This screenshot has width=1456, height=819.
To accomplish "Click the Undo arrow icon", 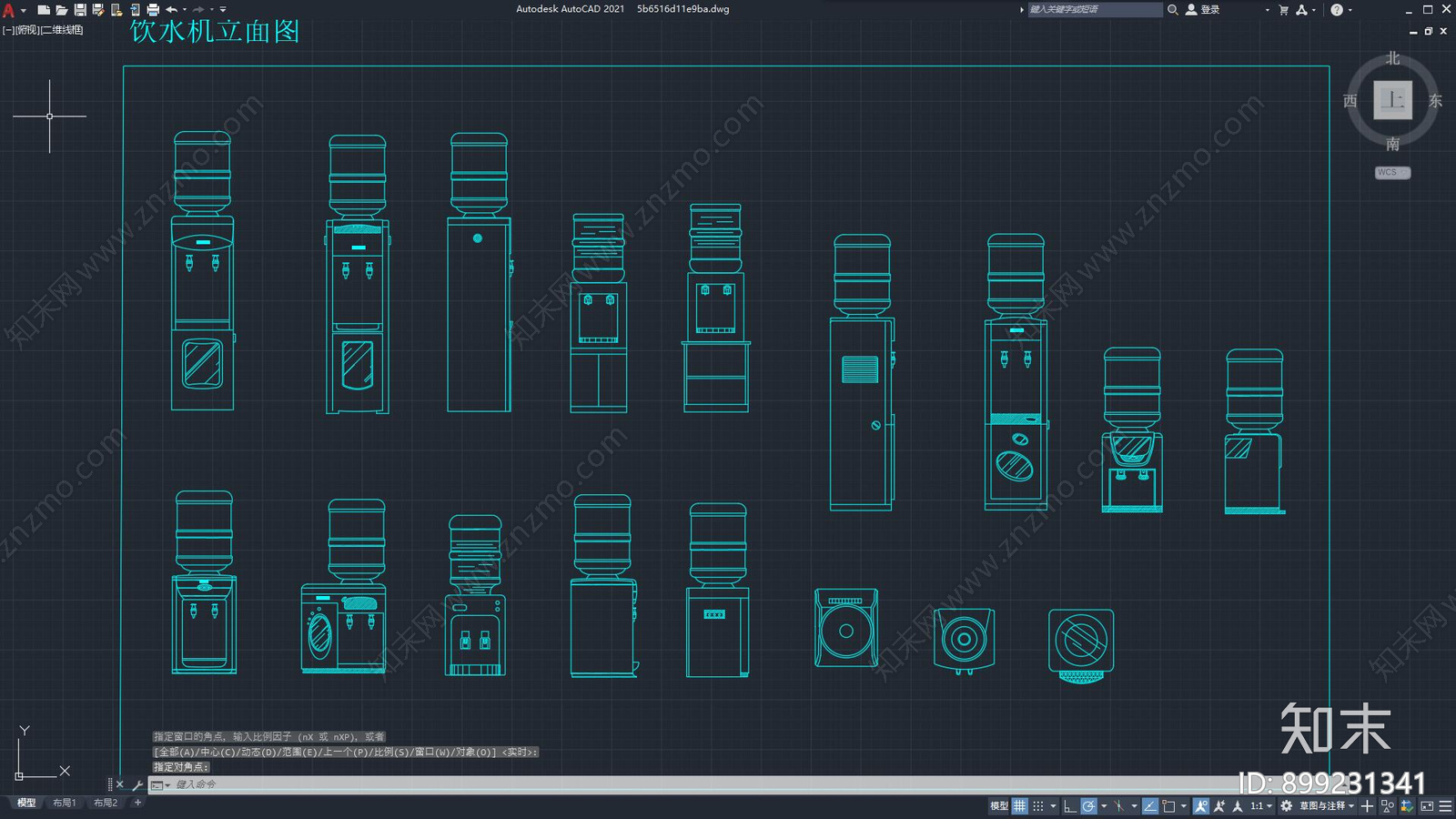I will coord(171,10).
